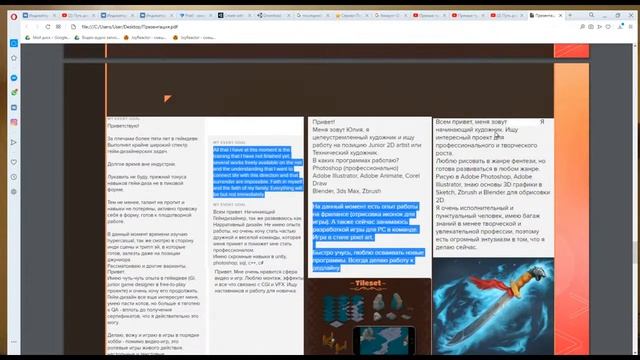Open VK in the sidebar
The image size is (640, 360).
[14, 107]
